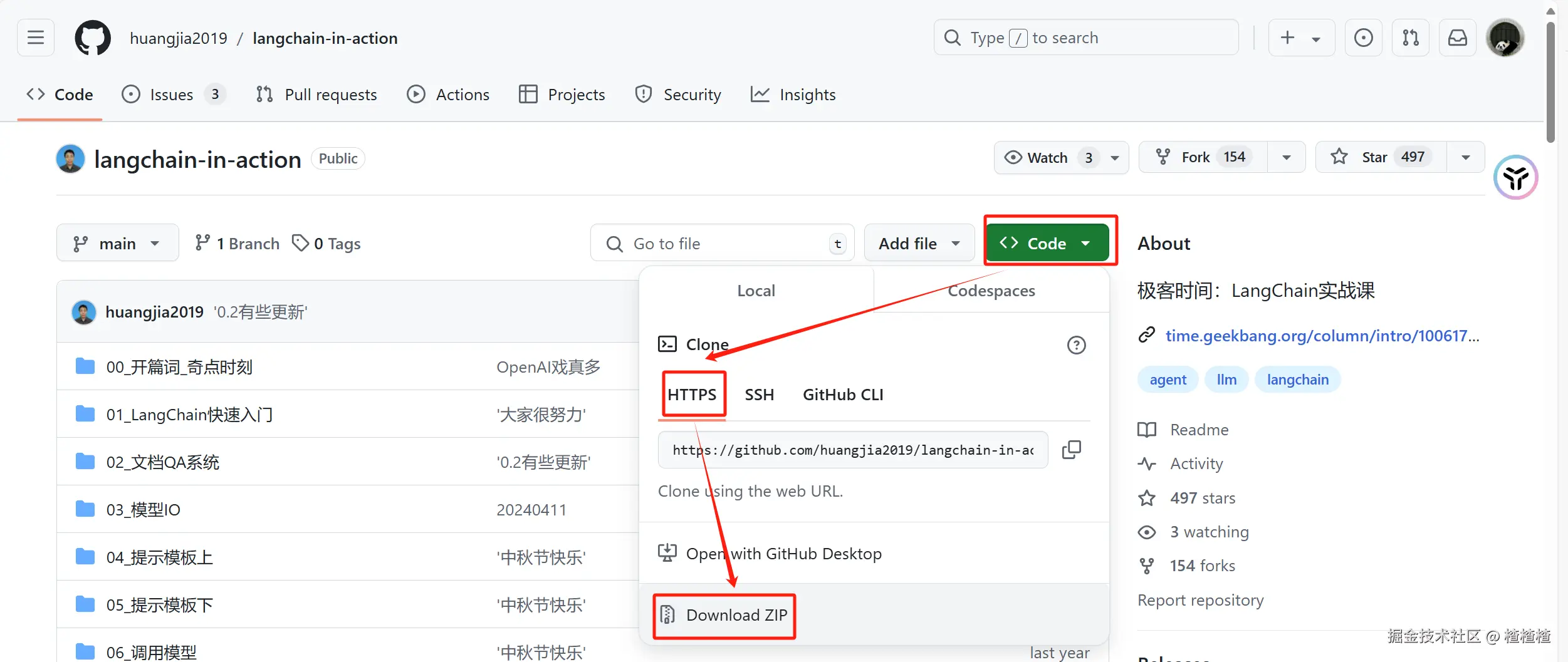1568x662 pixels.
Task: Open the Security tab
Action: [x=678, y=95]
